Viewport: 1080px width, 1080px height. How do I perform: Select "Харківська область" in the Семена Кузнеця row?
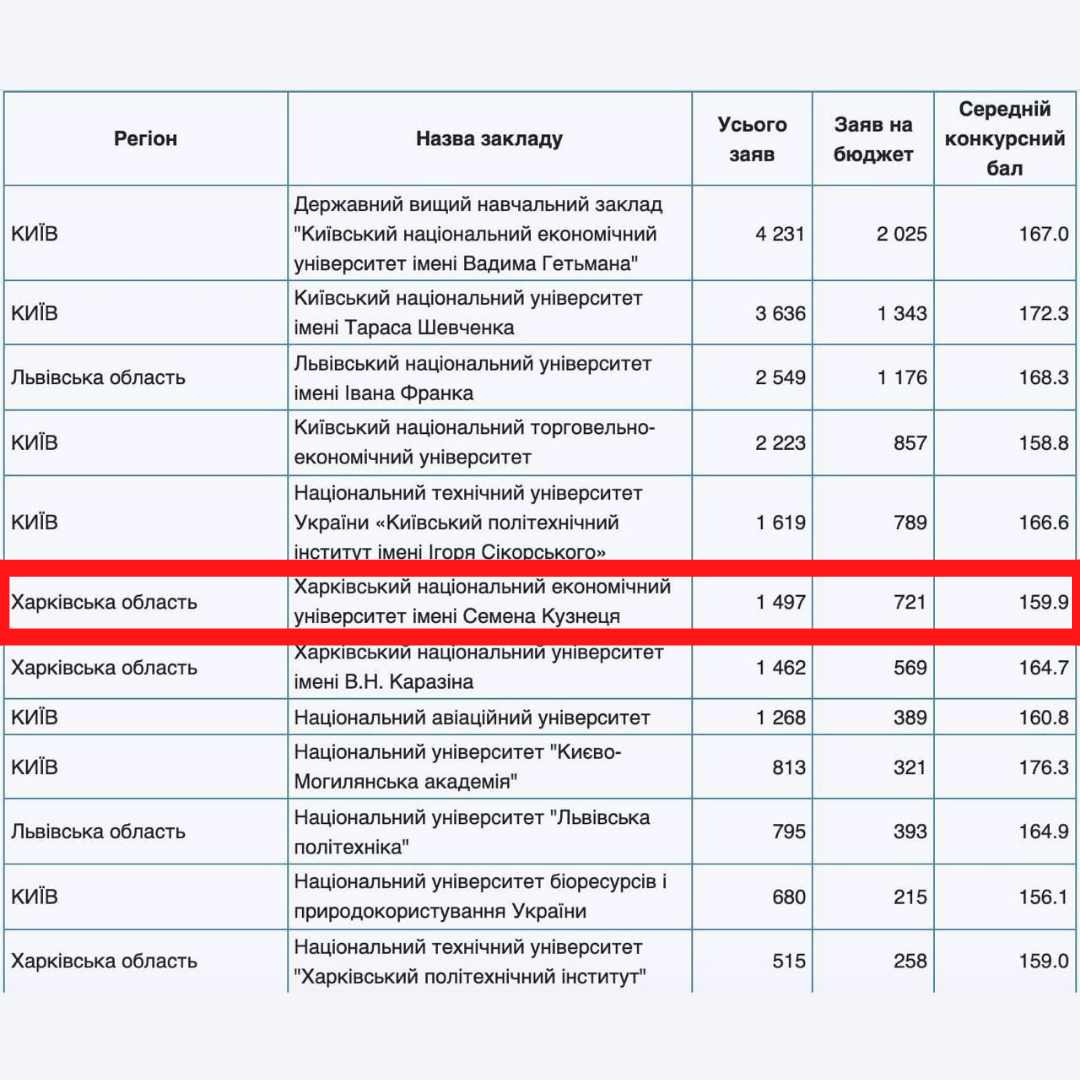[x=104, y=602]
